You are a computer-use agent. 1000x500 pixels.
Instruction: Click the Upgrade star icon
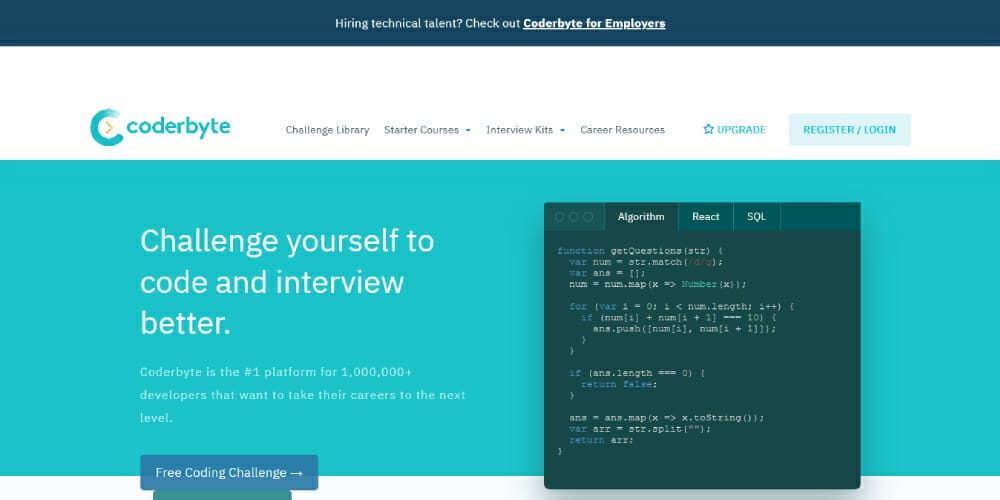tap(708, 129)
